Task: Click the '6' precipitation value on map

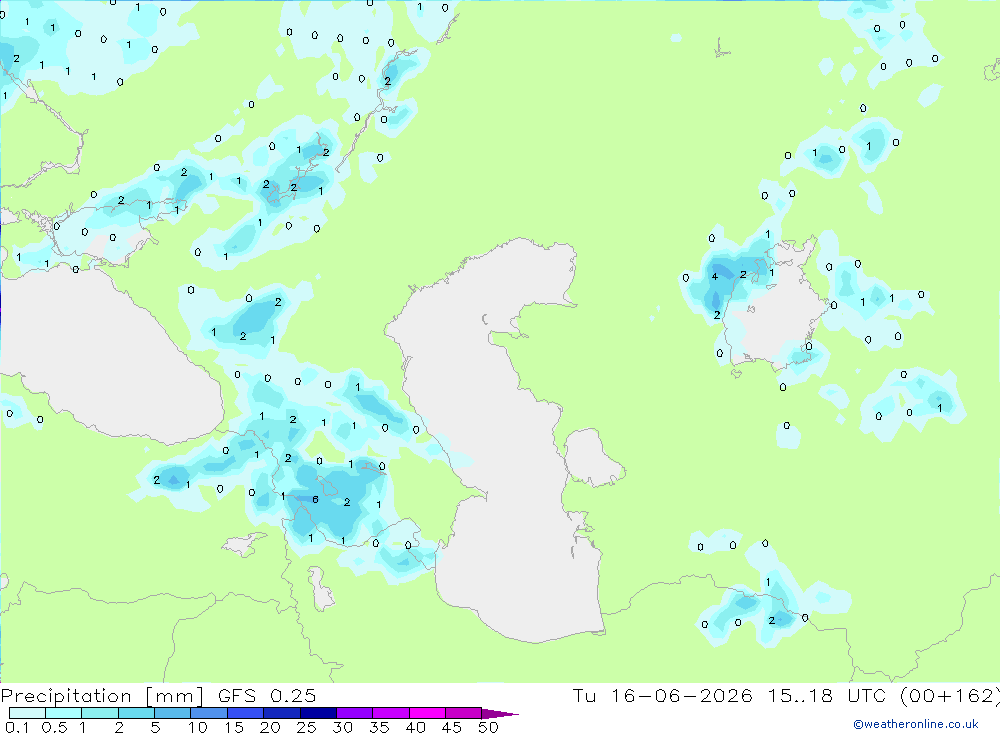Action: coord(315,500)
